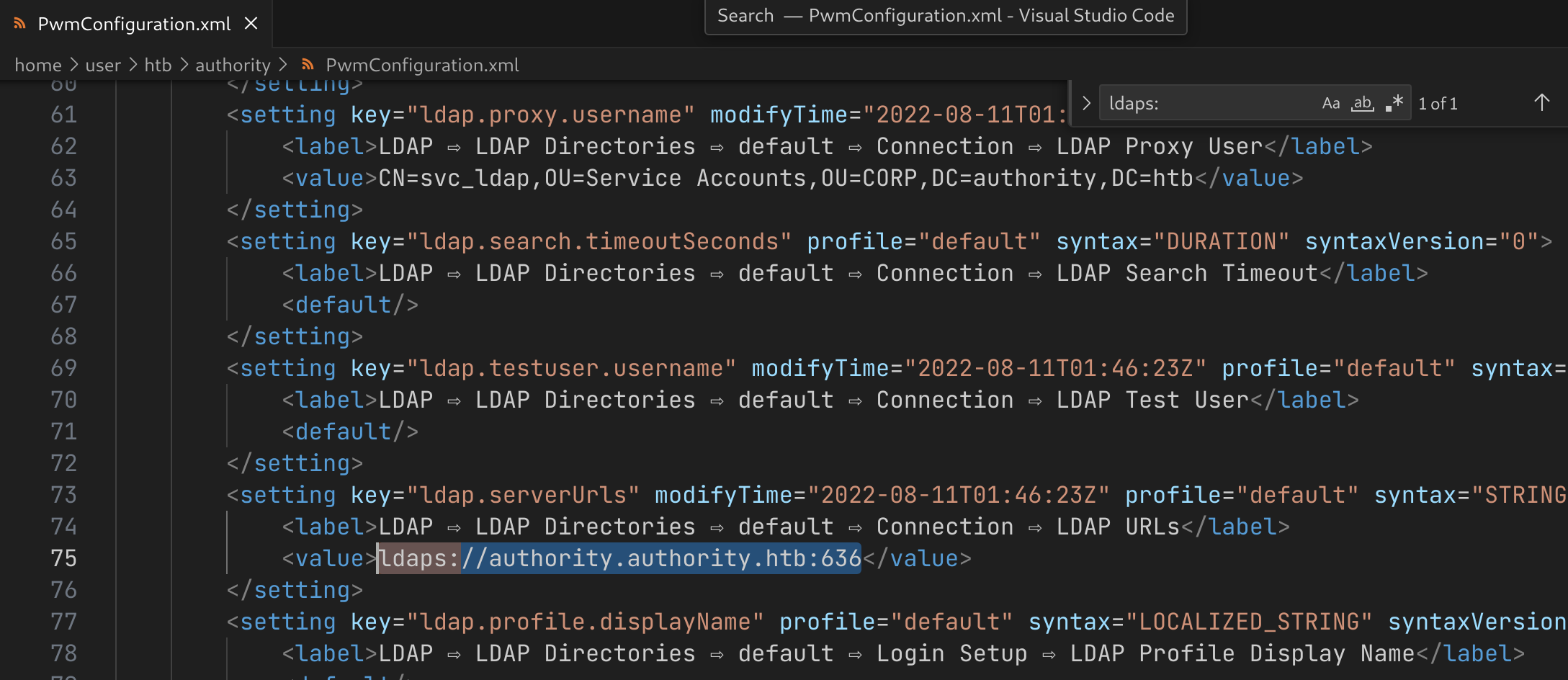
Task: Click line number 65 in the gutter
Action: tap(63, 241)
